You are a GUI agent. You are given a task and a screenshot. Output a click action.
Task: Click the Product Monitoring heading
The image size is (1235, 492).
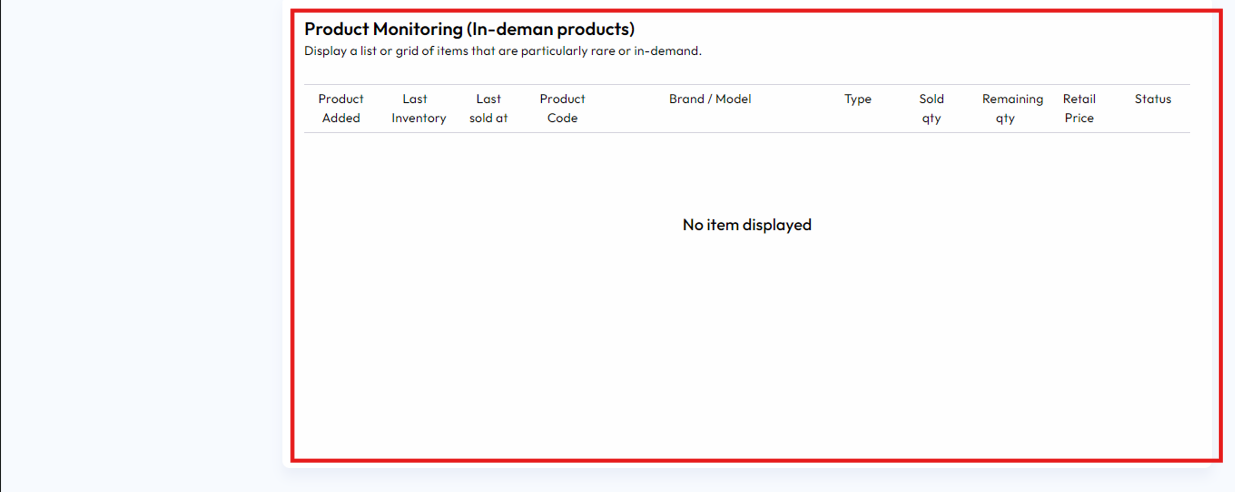pyautogui.click(x=469, y=29)
